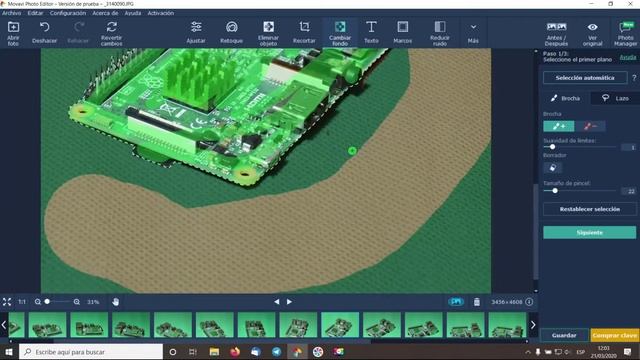
Task: Open the Ajustar adjustments tool
Action: point(196,33)
